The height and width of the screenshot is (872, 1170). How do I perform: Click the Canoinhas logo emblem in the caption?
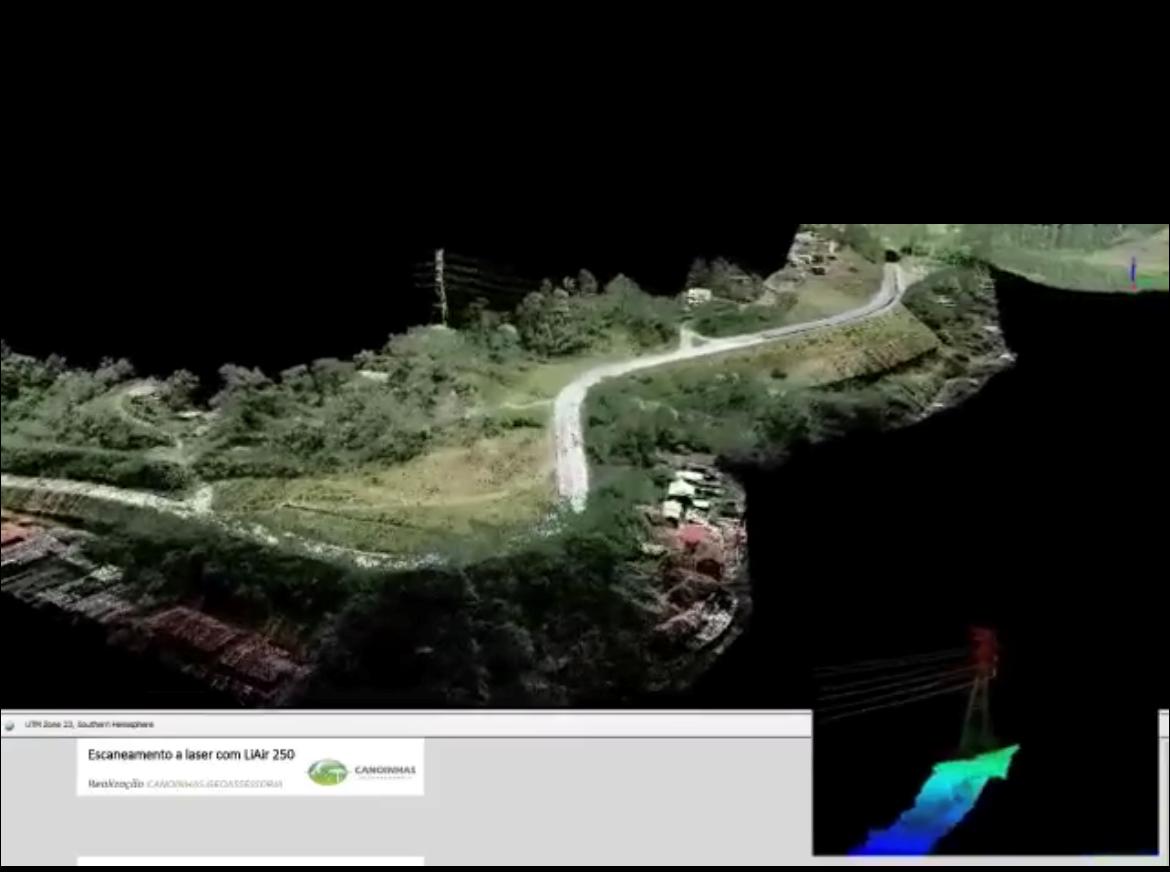click(327, 772)
